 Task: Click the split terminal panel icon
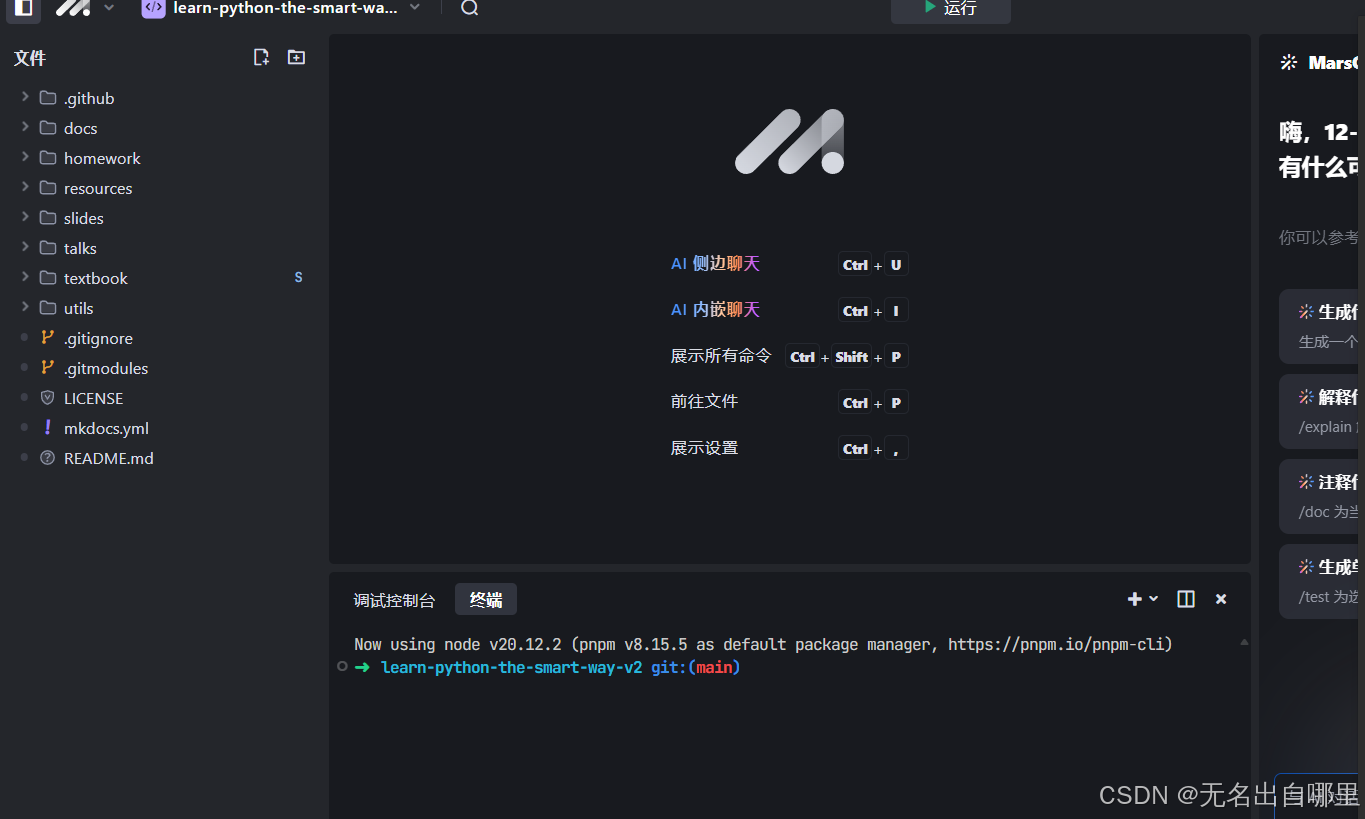(1185, 598)
